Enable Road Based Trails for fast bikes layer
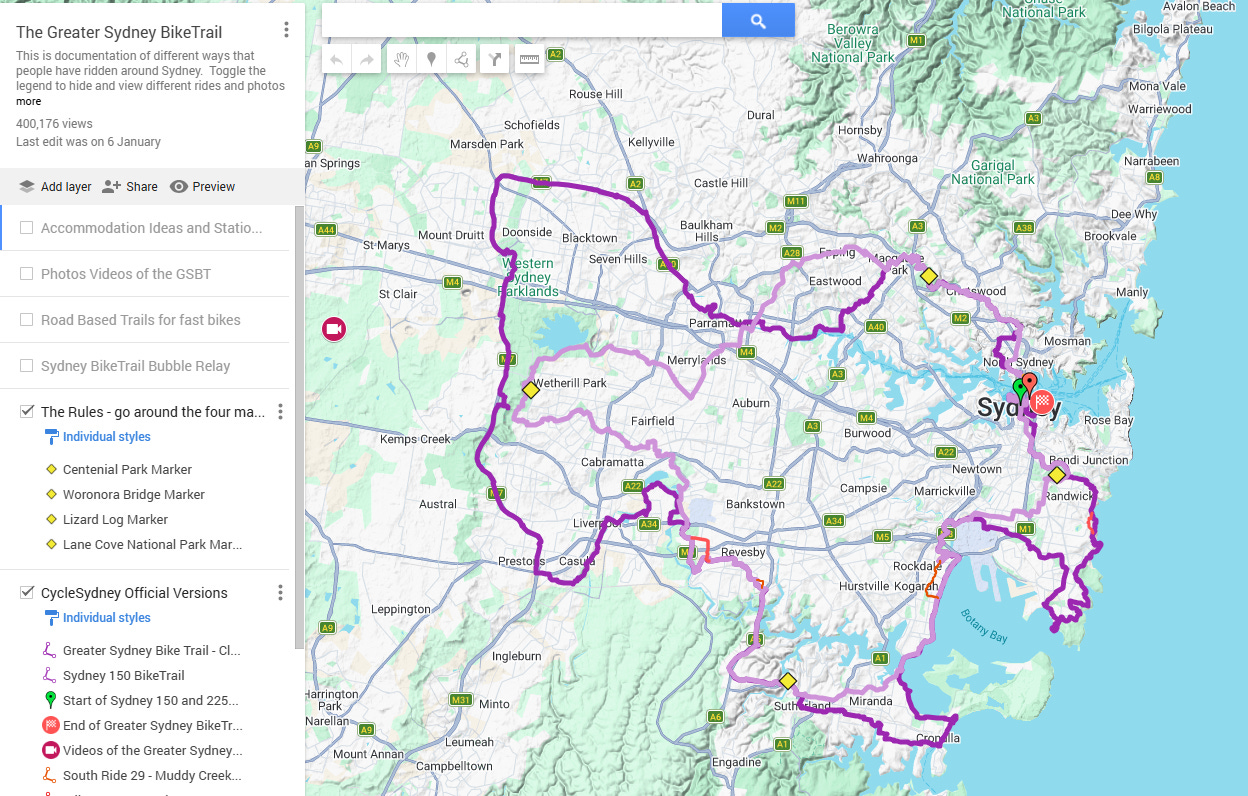Screen dimensions: 1248x796 pyautogui.click(x=27, y=320)
